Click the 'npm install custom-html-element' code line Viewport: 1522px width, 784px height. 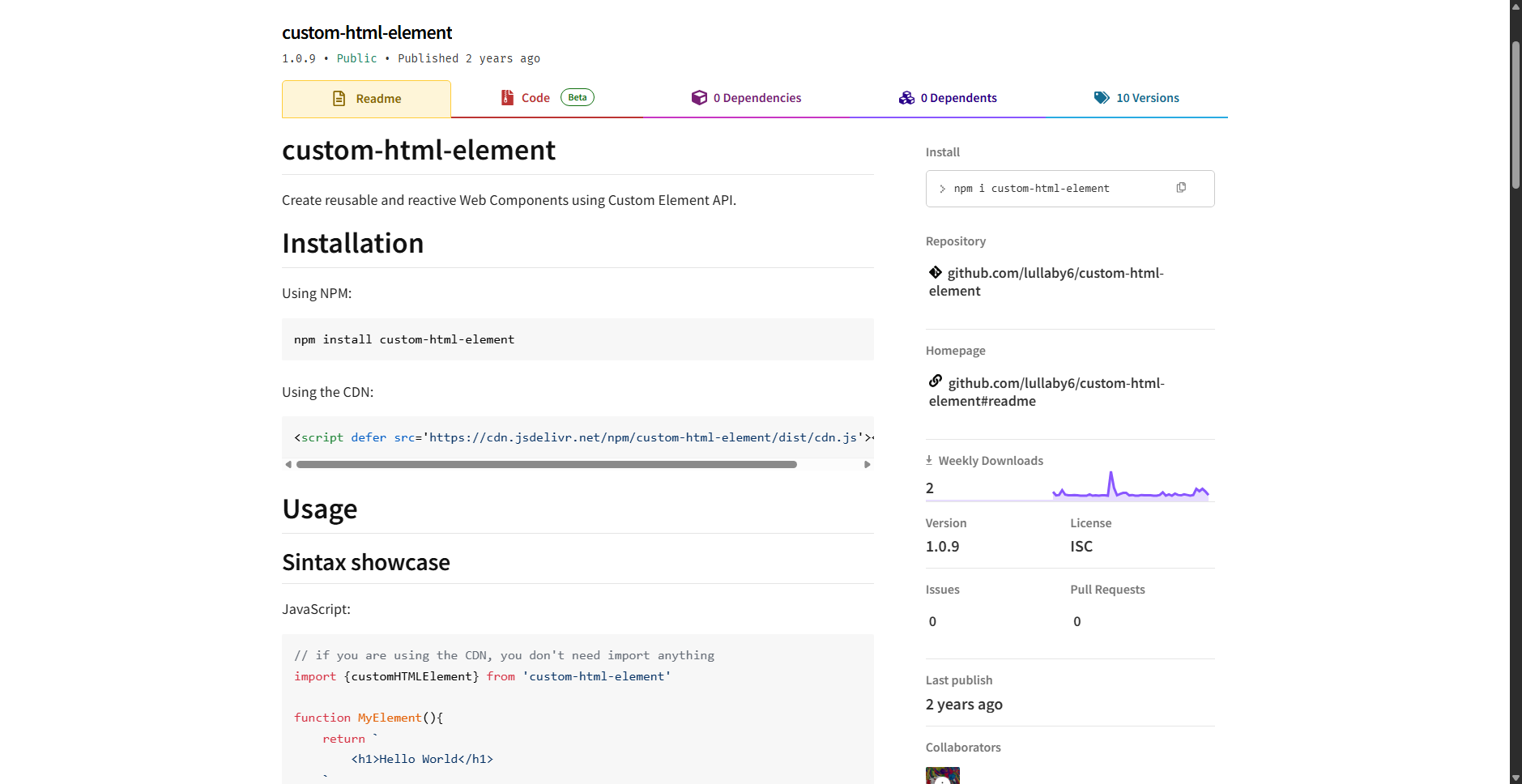point(404,339)
